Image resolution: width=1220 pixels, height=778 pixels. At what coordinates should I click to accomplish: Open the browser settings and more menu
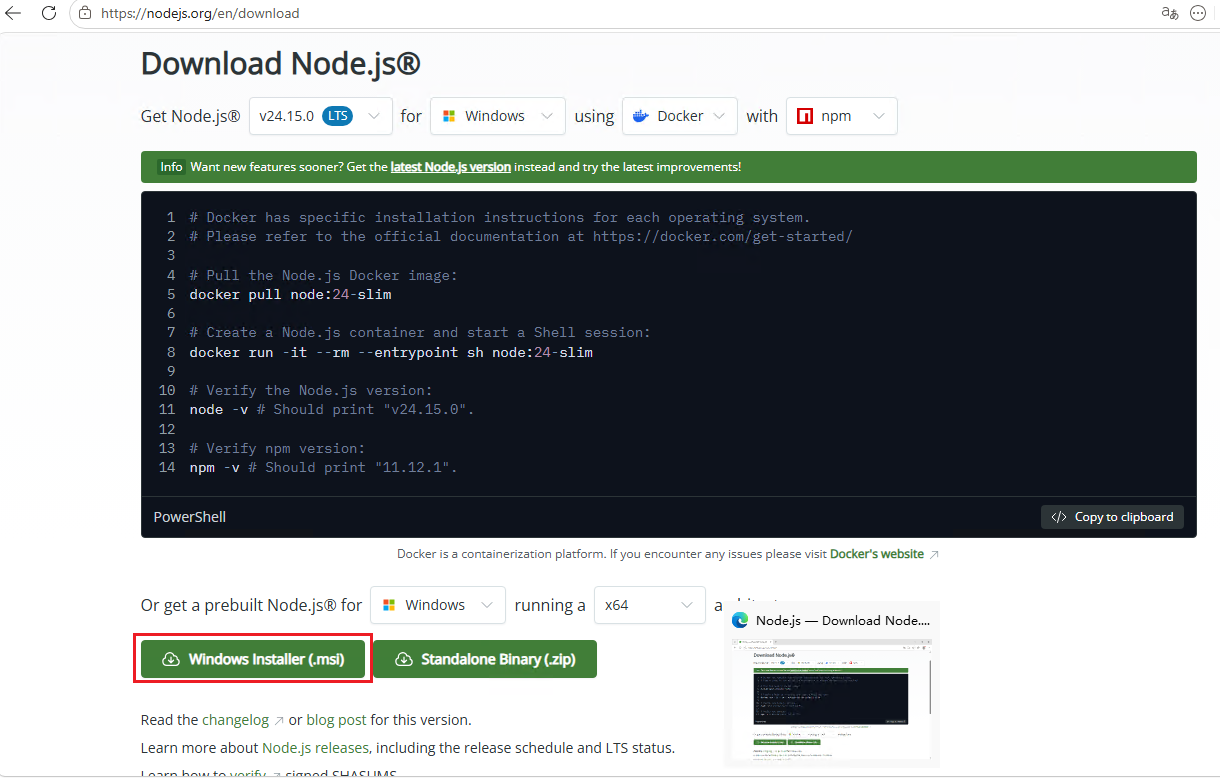1198,13
